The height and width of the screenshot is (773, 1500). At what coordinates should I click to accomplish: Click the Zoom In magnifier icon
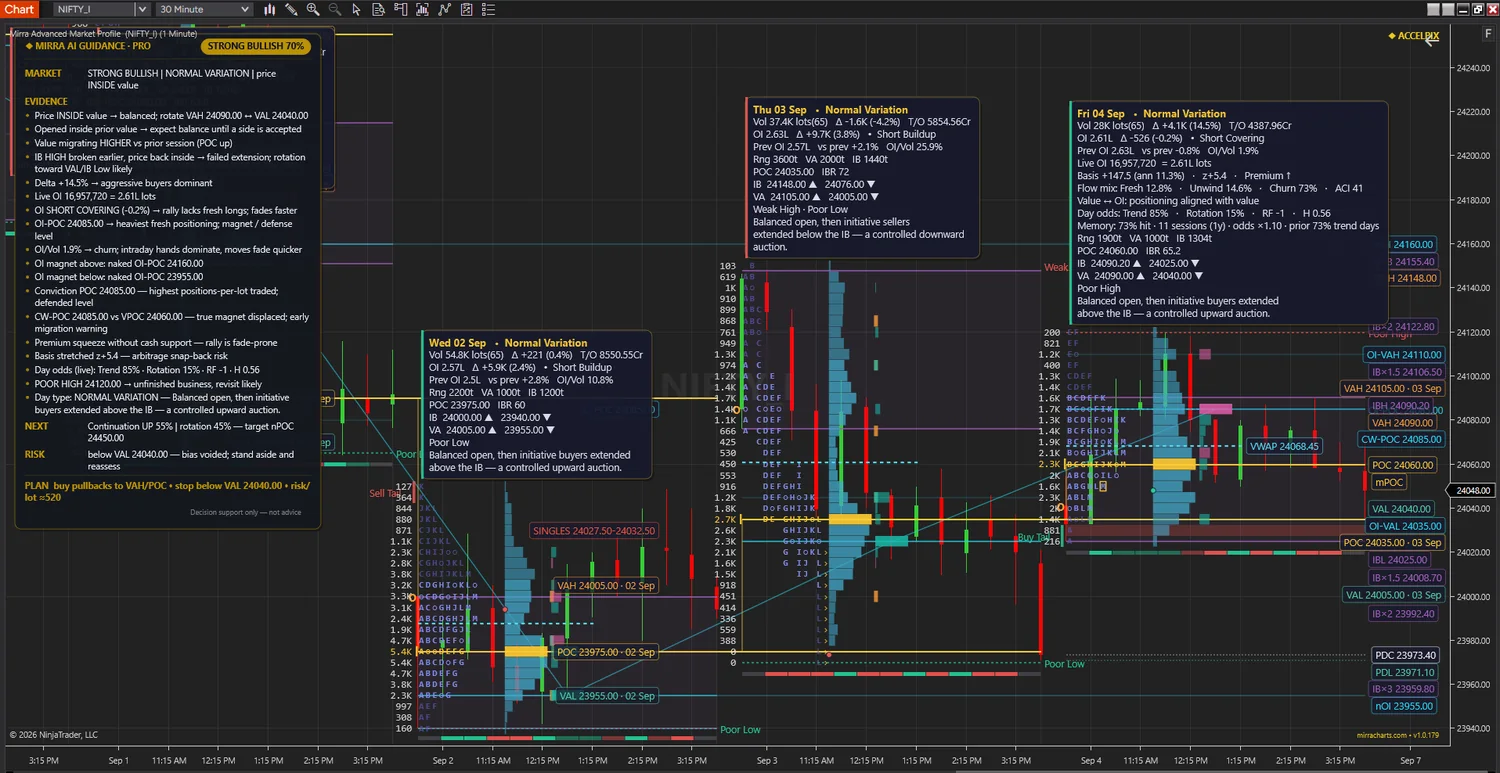pos(313,9)
